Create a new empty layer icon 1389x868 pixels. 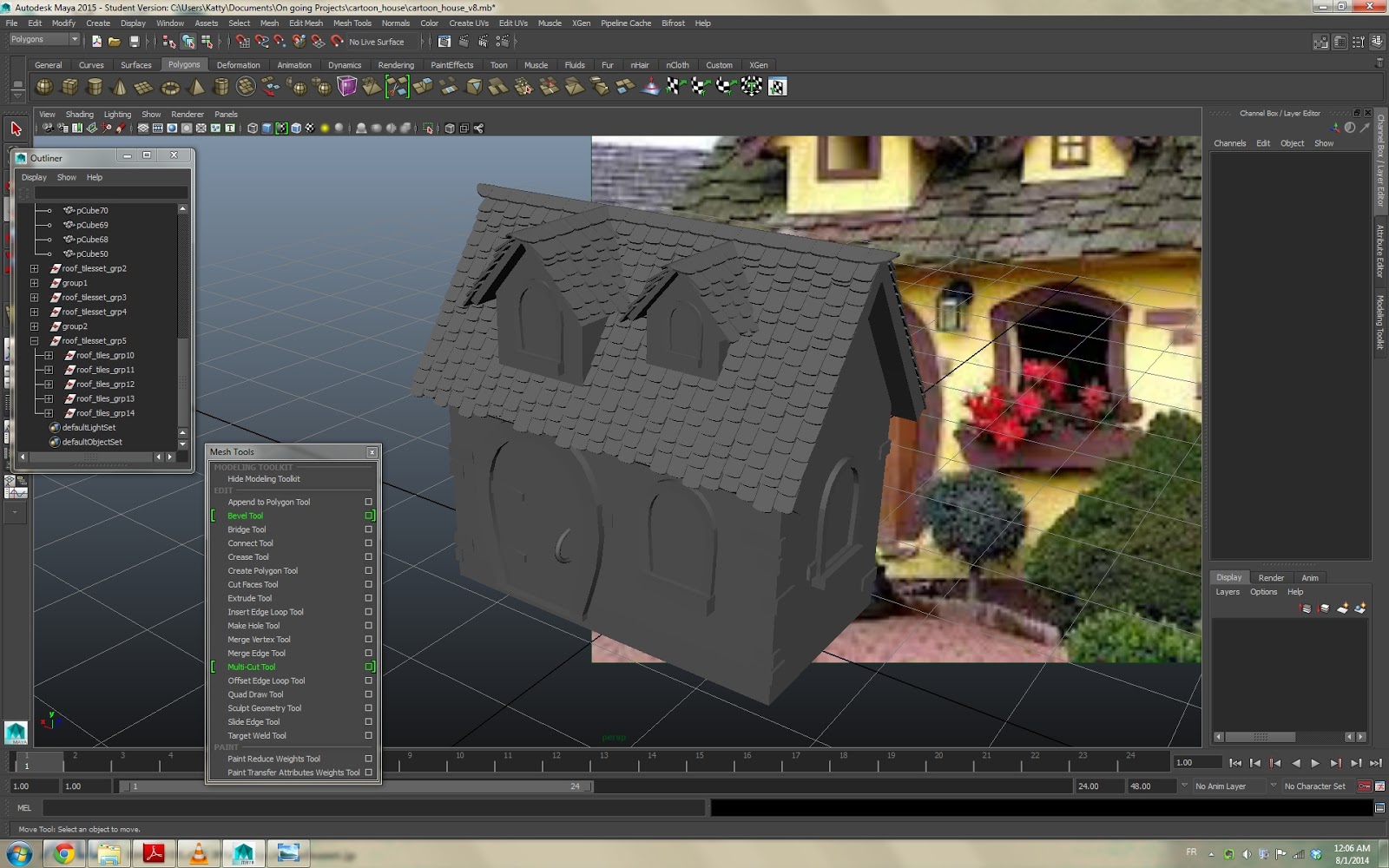(x=1343, y=608)
